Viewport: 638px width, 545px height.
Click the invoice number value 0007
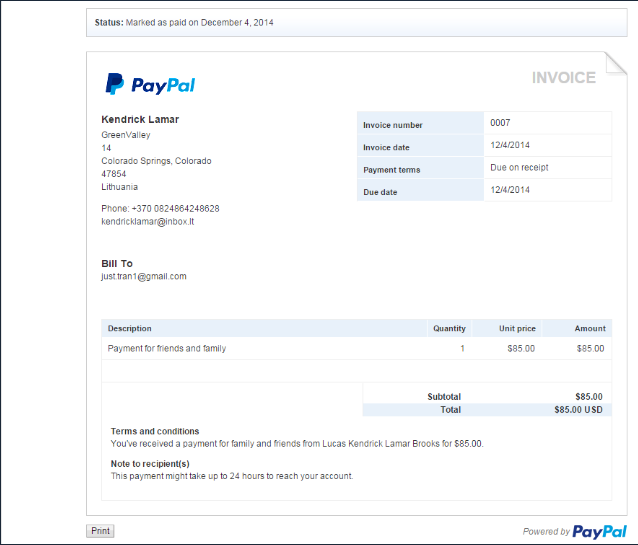(x=500, y=123)
